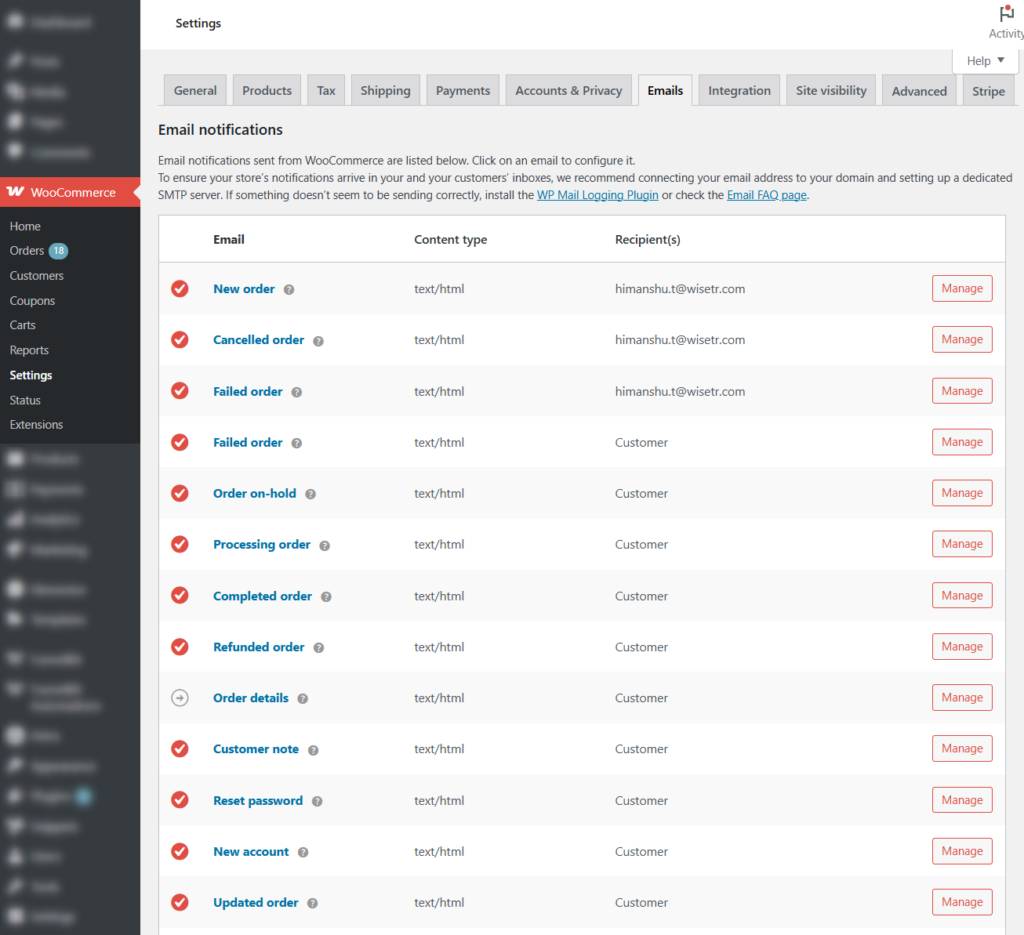This screenshot has width=1024, height=935.
Task: Toggle enabled checkmark for Refunded order email
Action: point(180,647)
